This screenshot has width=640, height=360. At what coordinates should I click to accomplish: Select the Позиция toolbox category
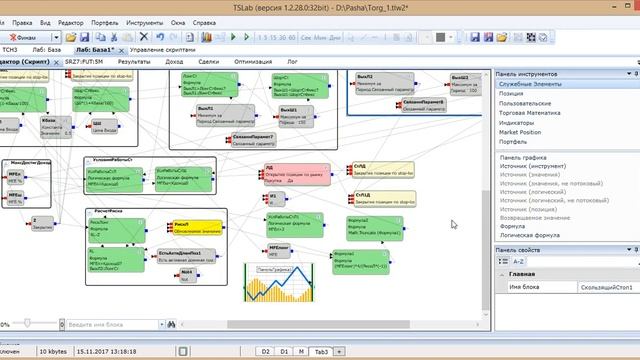[511, 93]
